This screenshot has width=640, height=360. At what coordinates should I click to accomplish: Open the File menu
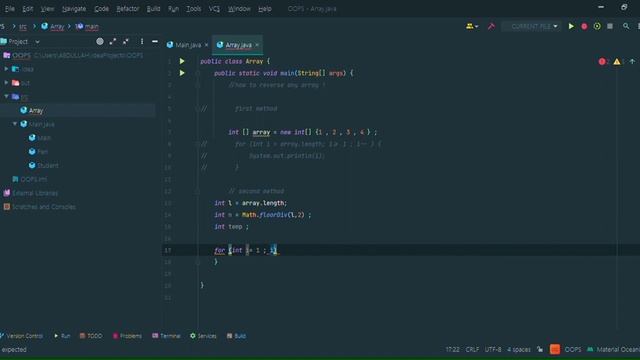pyautogui.click(x=10, y=9)
